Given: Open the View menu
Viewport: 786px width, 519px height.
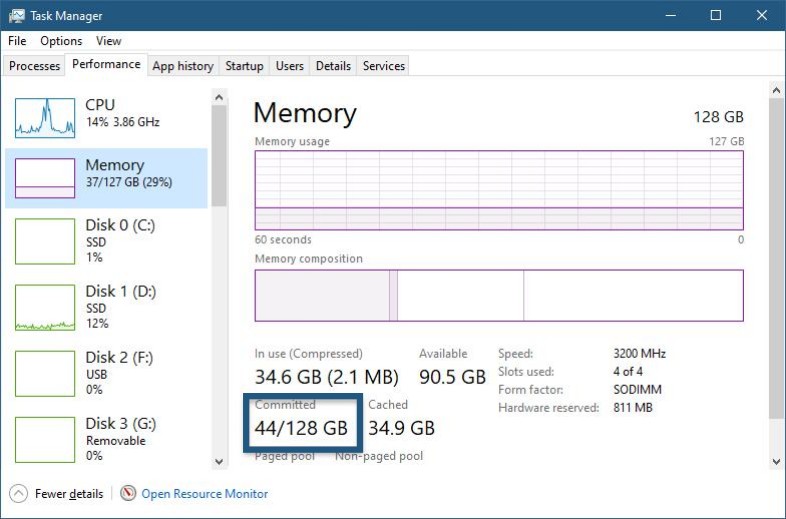Looking at the screenshot, I should [x=109, y=41].
